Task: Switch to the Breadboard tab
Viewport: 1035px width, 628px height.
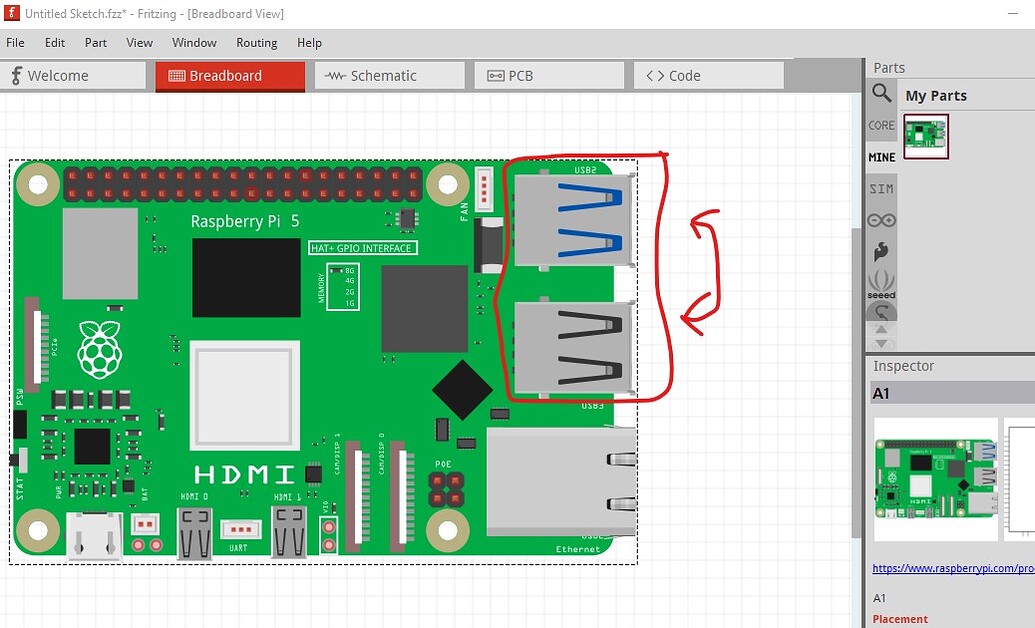Action: [x=230, y=76]
